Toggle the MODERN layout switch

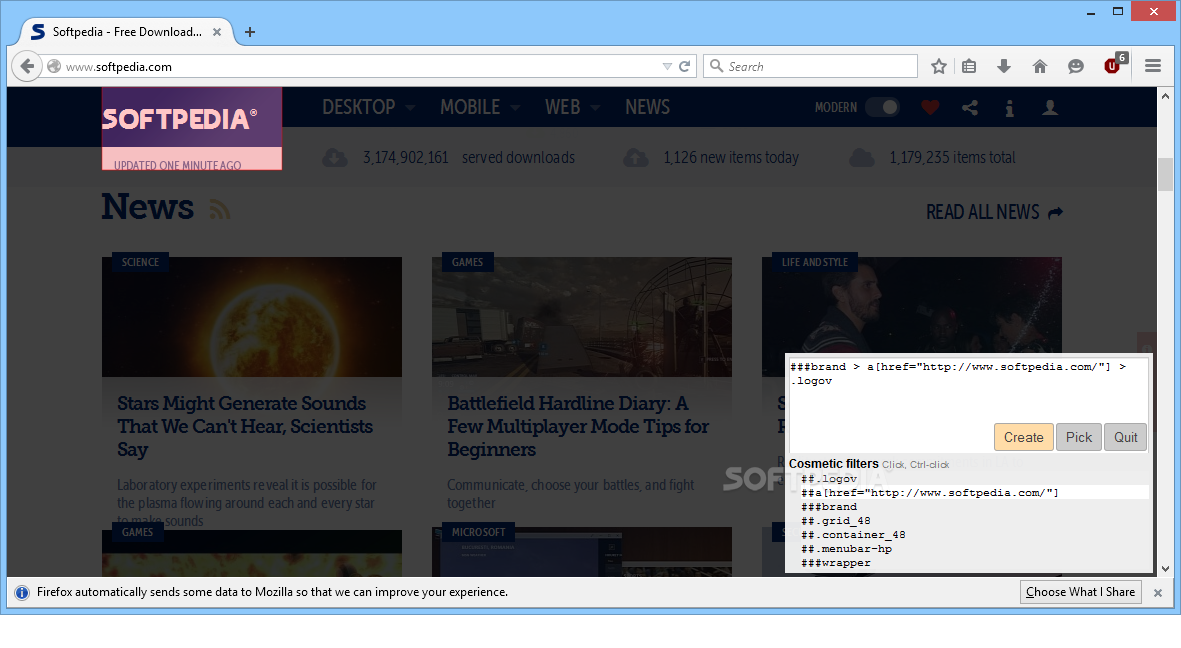coord(882,107)
